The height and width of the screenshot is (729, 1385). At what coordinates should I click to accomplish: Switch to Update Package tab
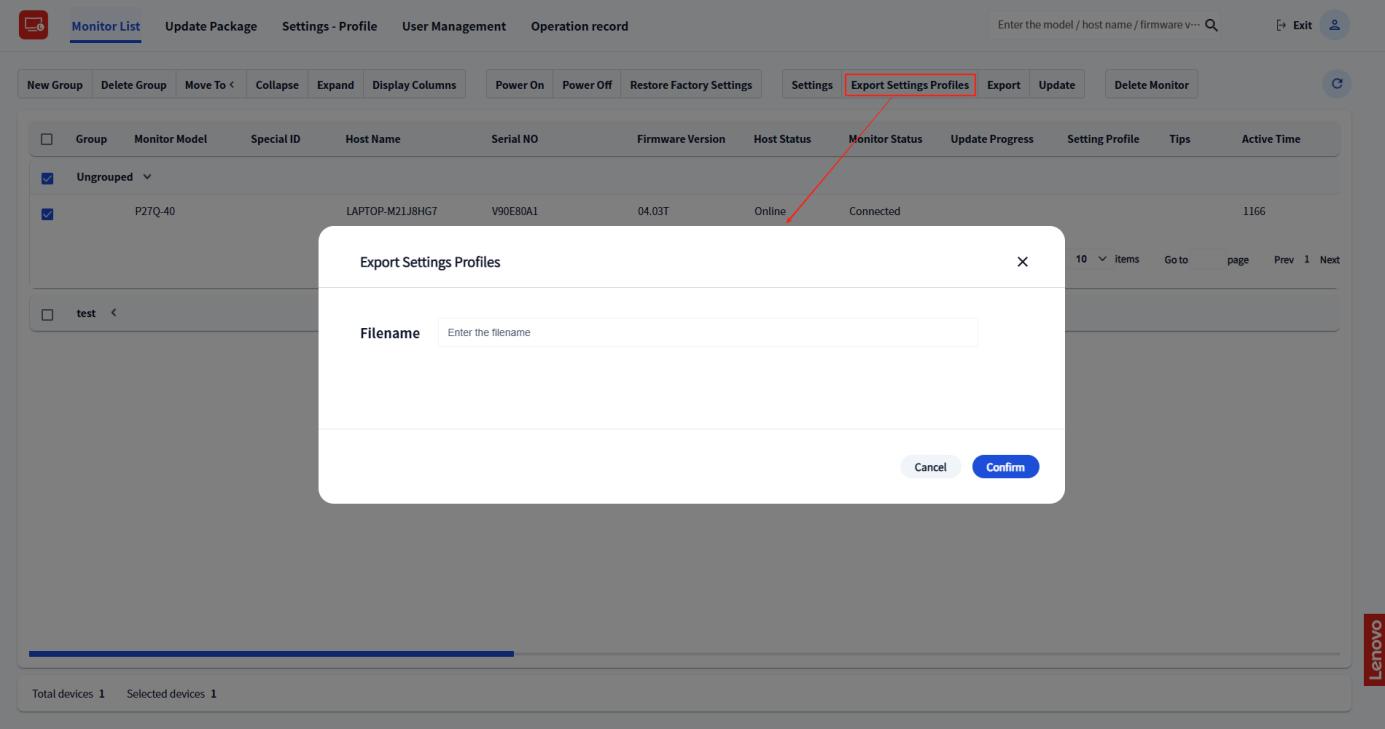[x=210, y=26]
